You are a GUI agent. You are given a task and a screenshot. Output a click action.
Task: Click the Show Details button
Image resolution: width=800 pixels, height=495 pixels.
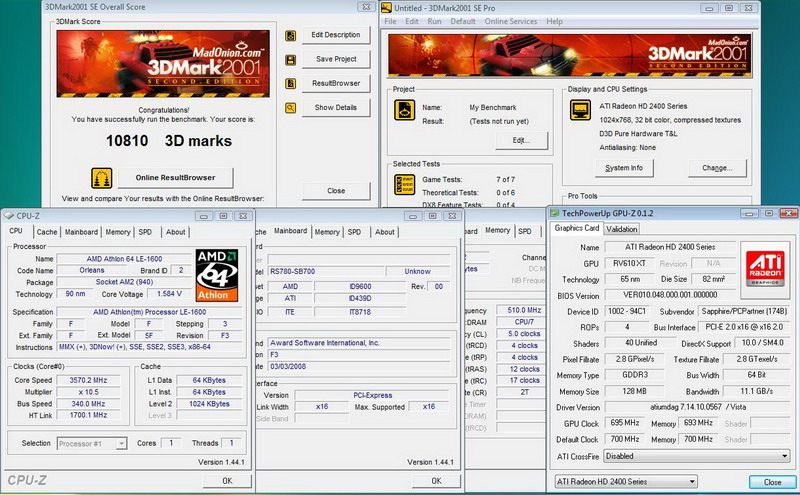[x=336, y=108]
